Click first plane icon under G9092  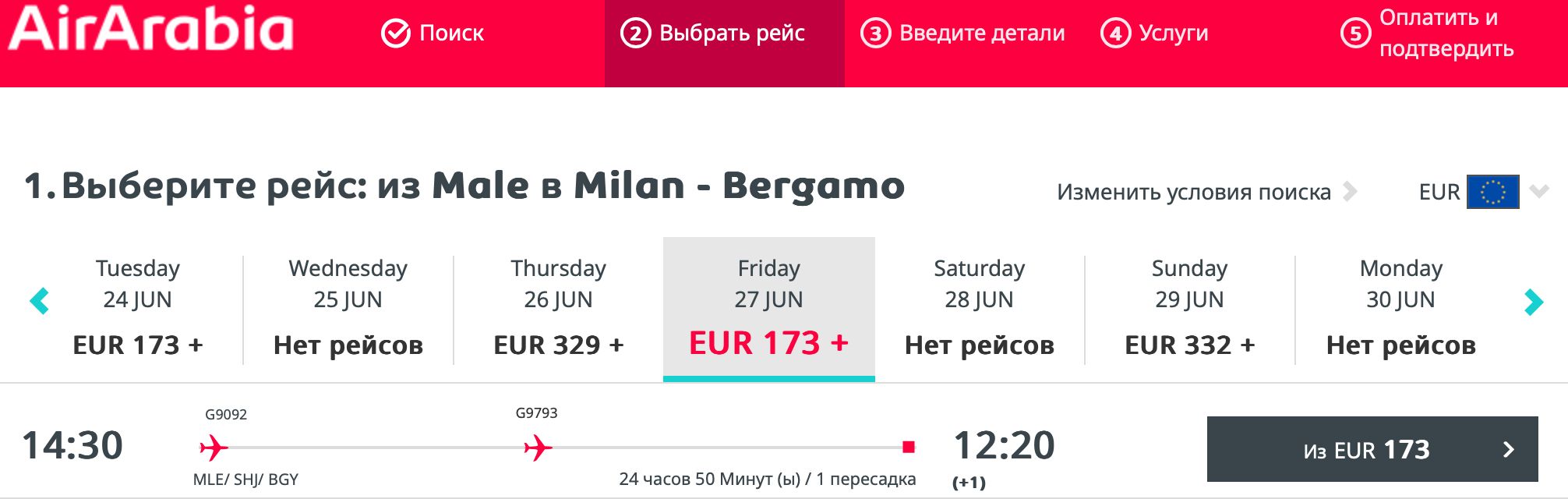click(x=214, y=448)
